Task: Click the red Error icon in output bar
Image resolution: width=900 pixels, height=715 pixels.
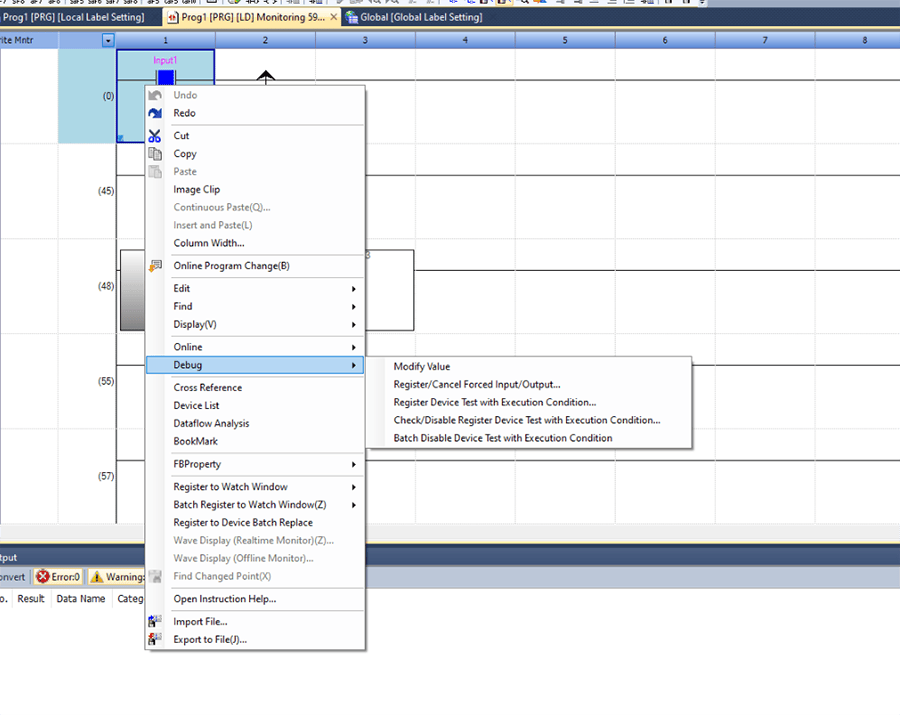Action: pyautogui.click(x=42, y=577)
